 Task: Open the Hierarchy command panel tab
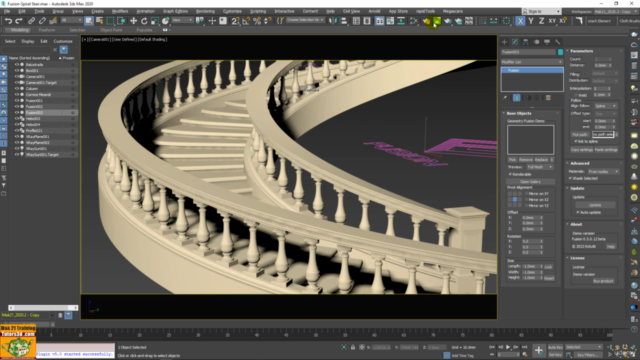point(526,42)
